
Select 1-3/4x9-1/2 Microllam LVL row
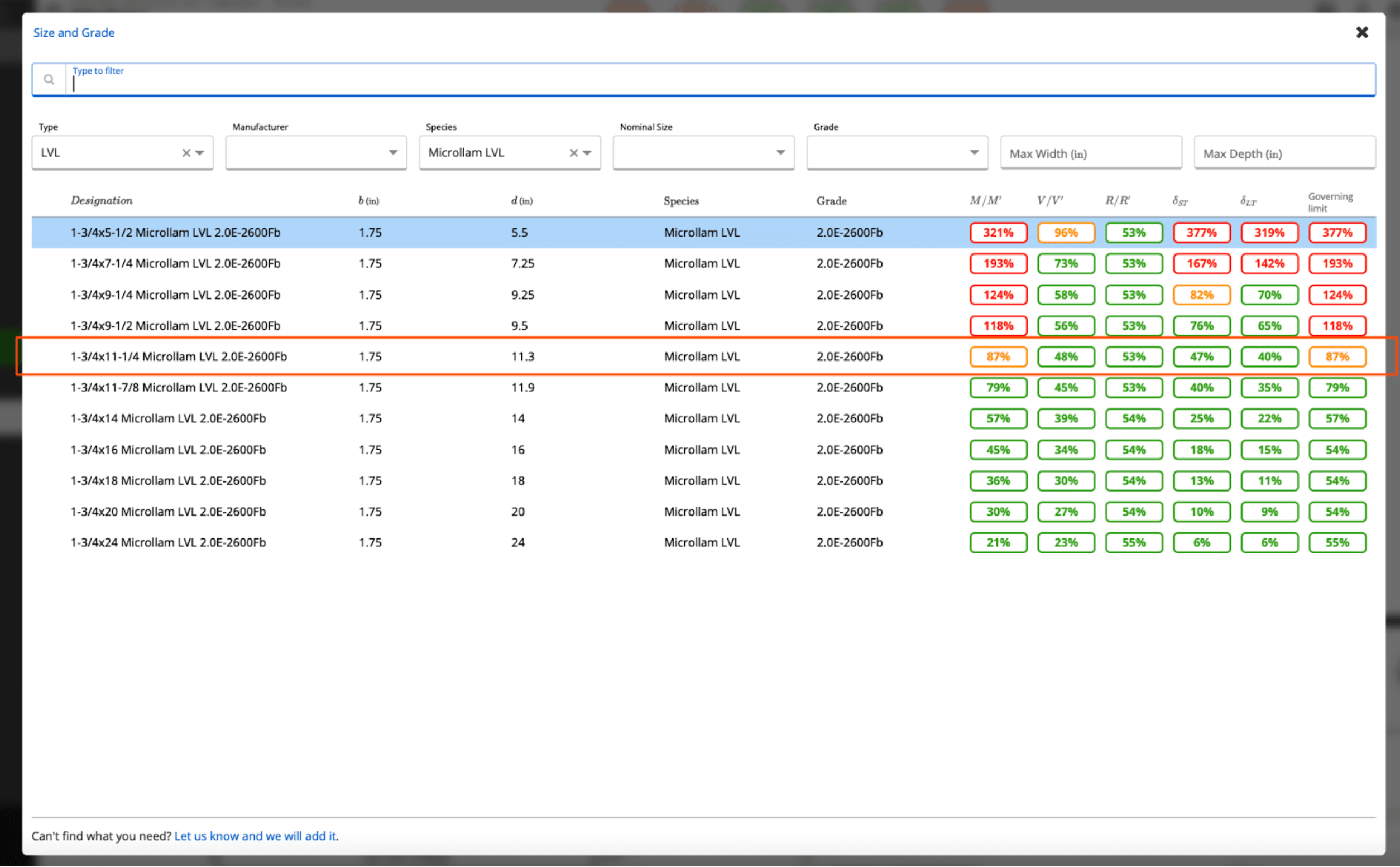[704, 326]
